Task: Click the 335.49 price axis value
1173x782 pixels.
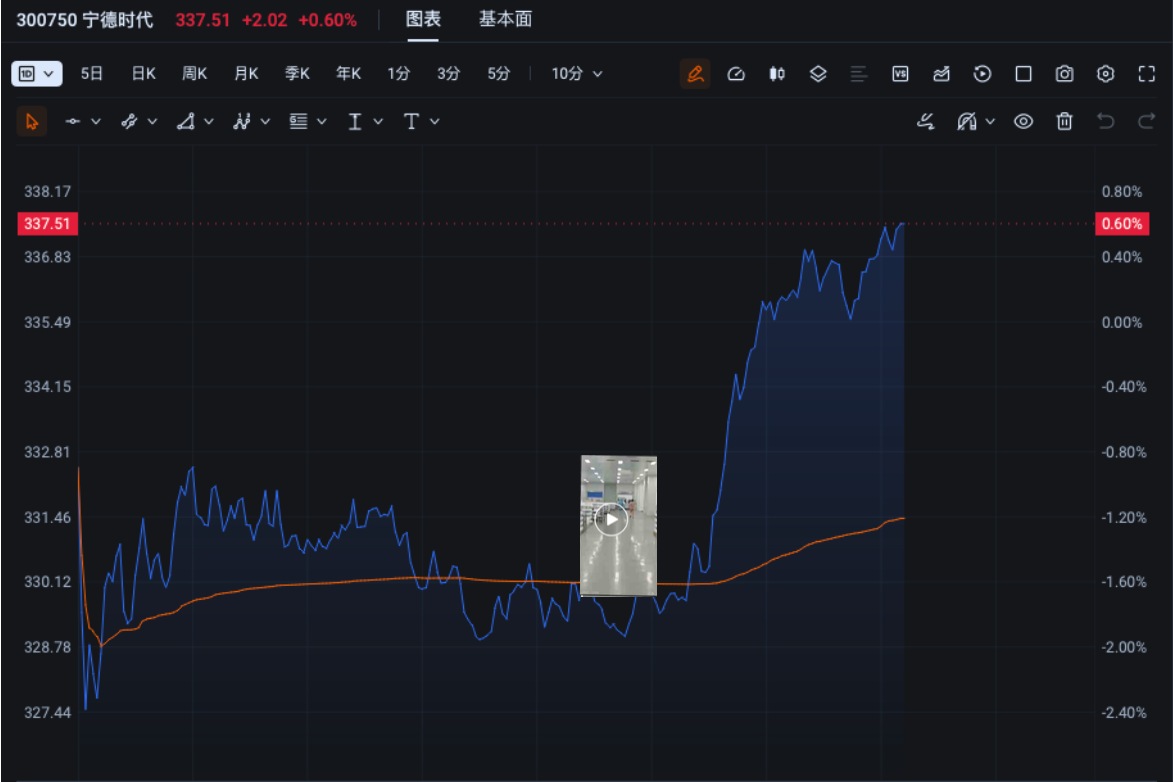Action: pos(47,323)
